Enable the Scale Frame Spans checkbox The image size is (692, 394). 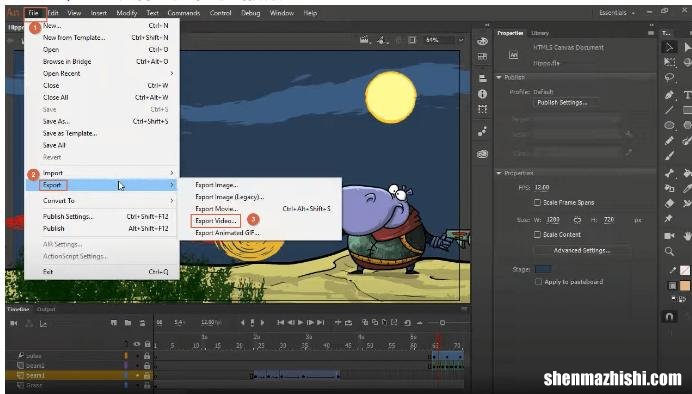pos(537,203)
